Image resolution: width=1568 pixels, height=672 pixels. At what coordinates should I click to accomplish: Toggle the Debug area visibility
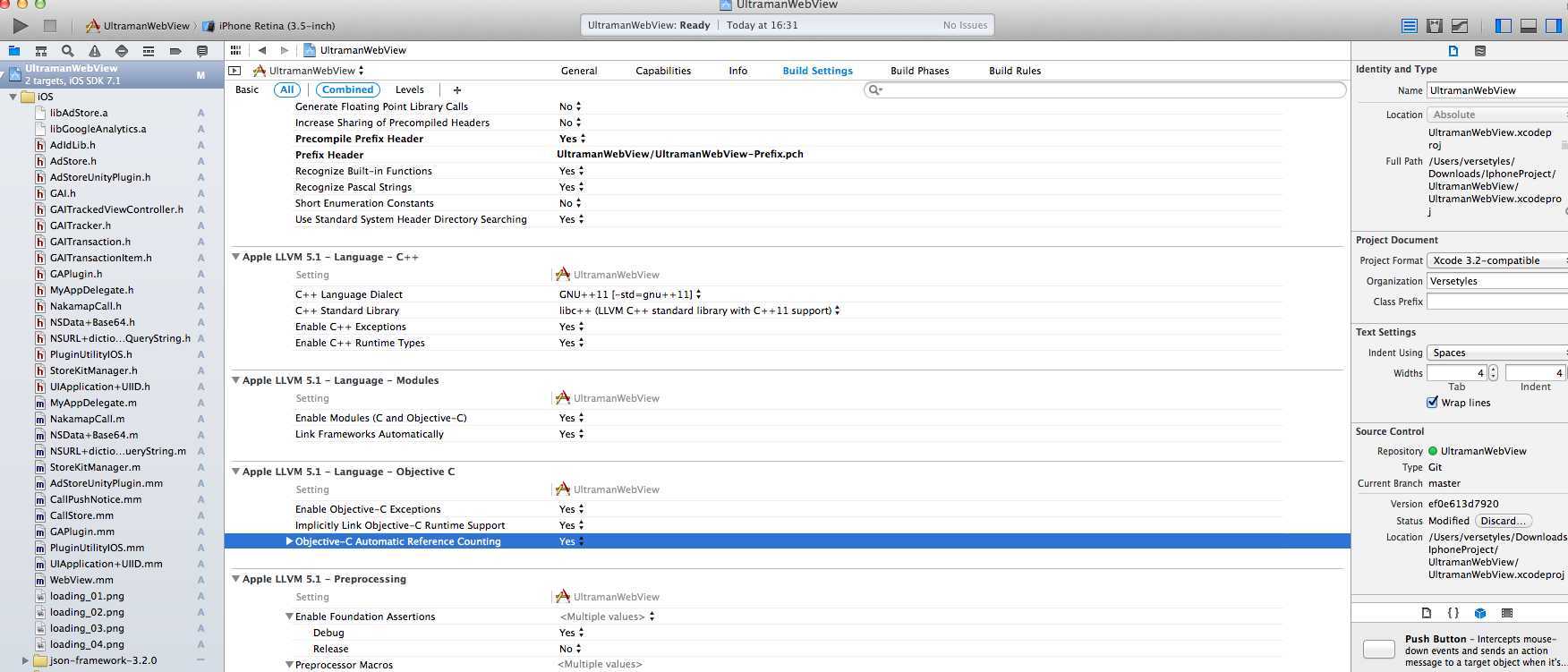pos(1529,26)
